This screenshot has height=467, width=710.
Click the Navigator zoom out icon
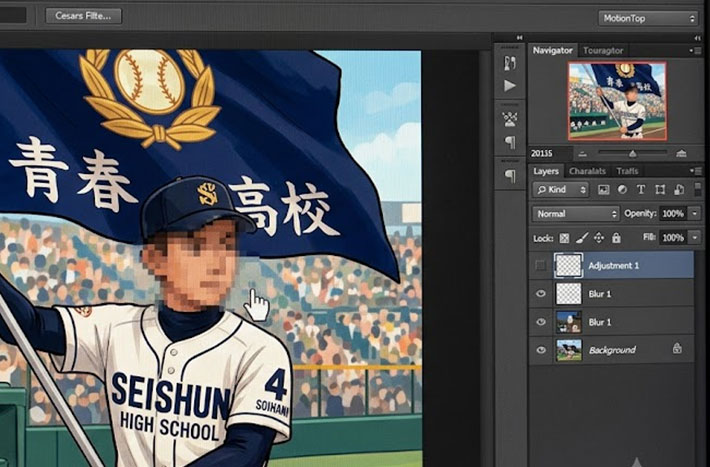click(x=583, y=154)
